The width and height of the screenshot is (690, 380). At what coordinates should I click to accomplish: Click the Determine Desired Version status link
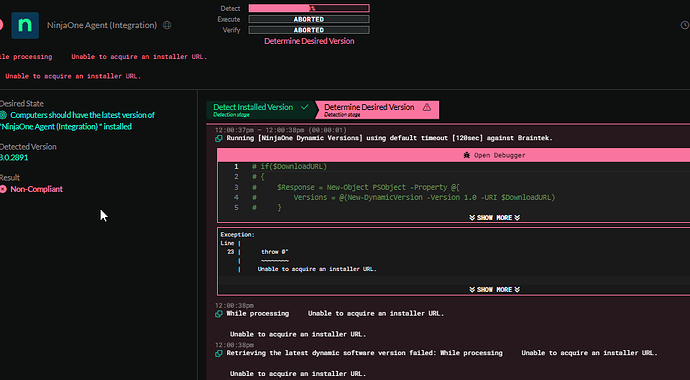click(309, 41)
